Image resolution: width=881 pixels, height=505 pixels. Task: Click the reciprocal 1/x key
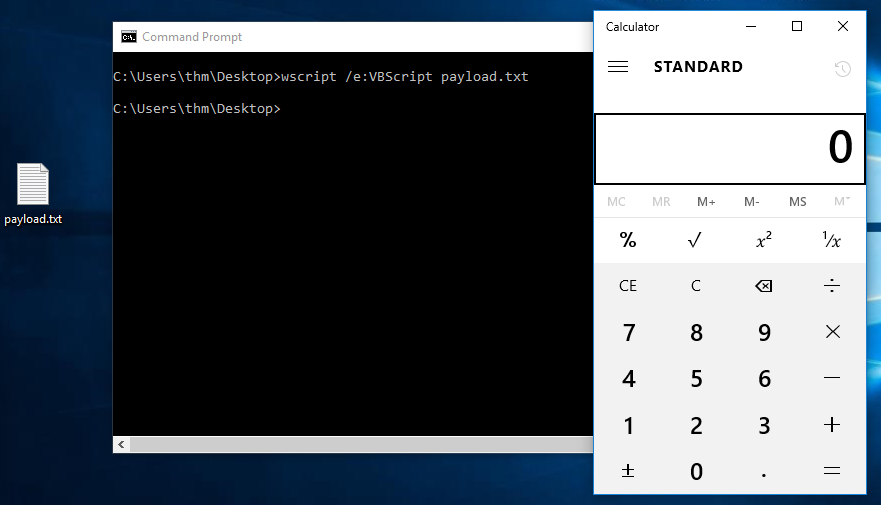point(832,240)
